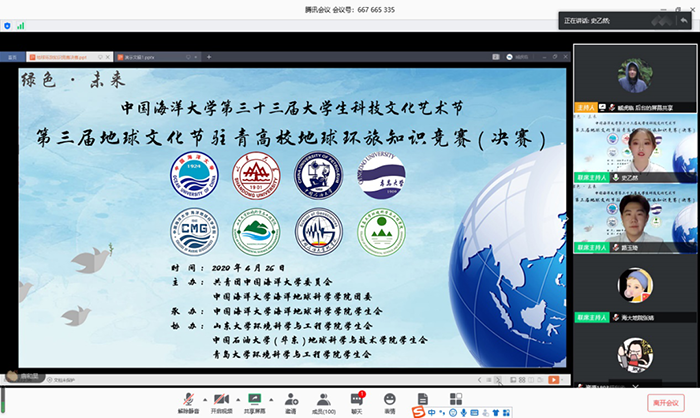
Task: Click the settings gear icon in toolbar
Action: point(456,398)
